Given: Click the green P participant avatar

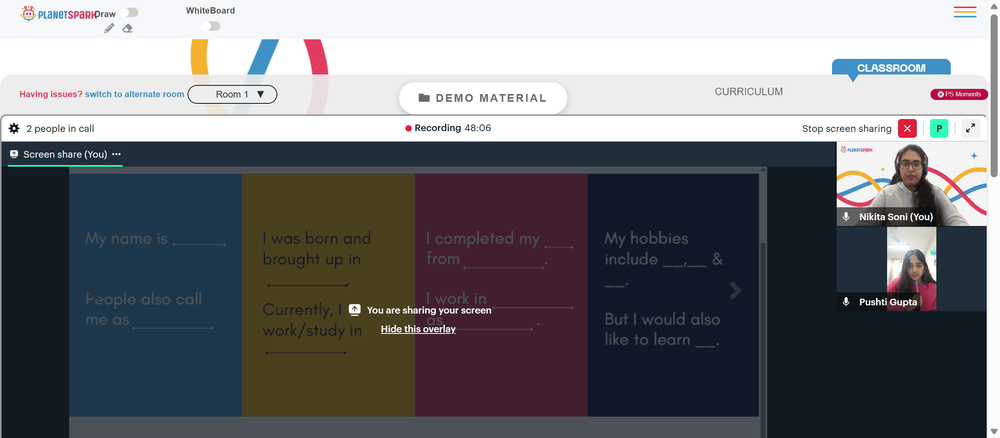Looking at the screenshot, I should (x=939, y=128).
